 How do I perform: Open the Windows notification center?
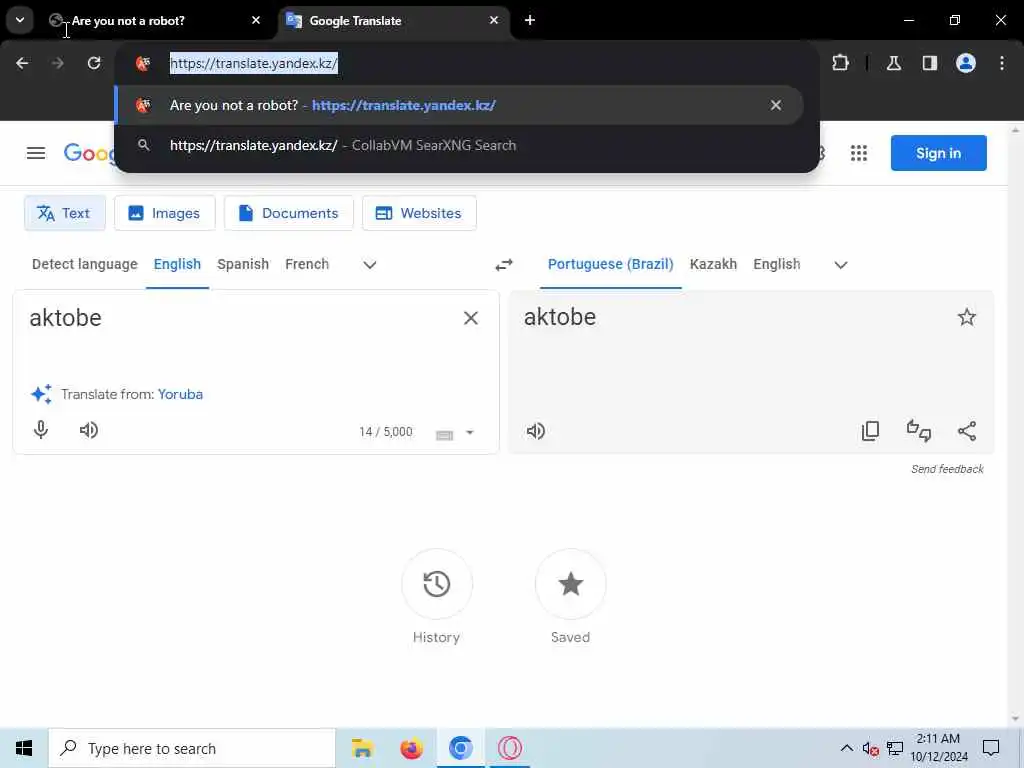(x=991, y=748)
